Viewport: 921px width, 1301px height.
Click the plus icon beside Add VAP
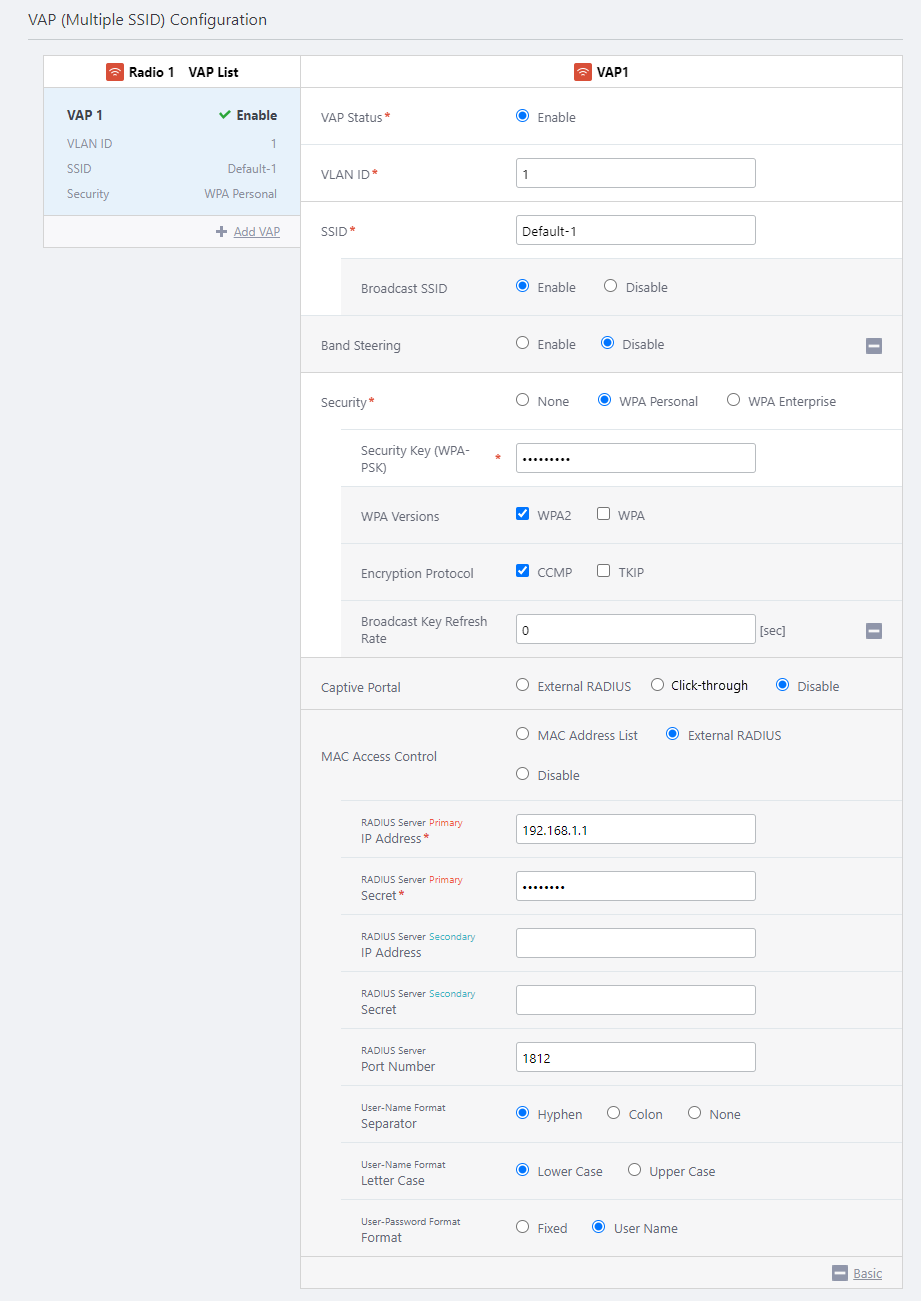[222, 232]
